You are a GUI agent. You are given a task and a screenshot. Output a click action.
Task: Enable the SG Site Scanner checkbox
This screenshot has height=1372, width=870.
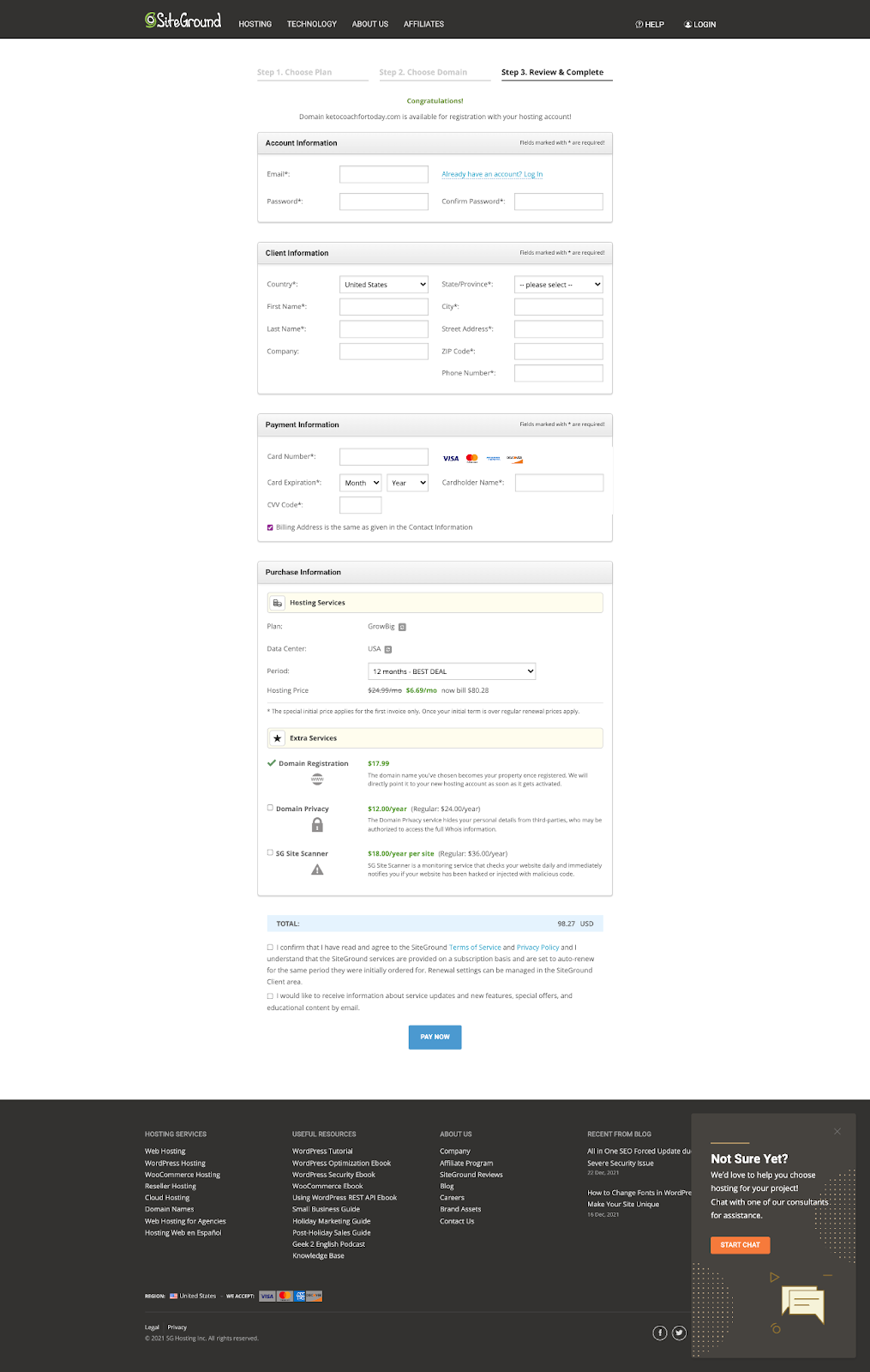270,852
